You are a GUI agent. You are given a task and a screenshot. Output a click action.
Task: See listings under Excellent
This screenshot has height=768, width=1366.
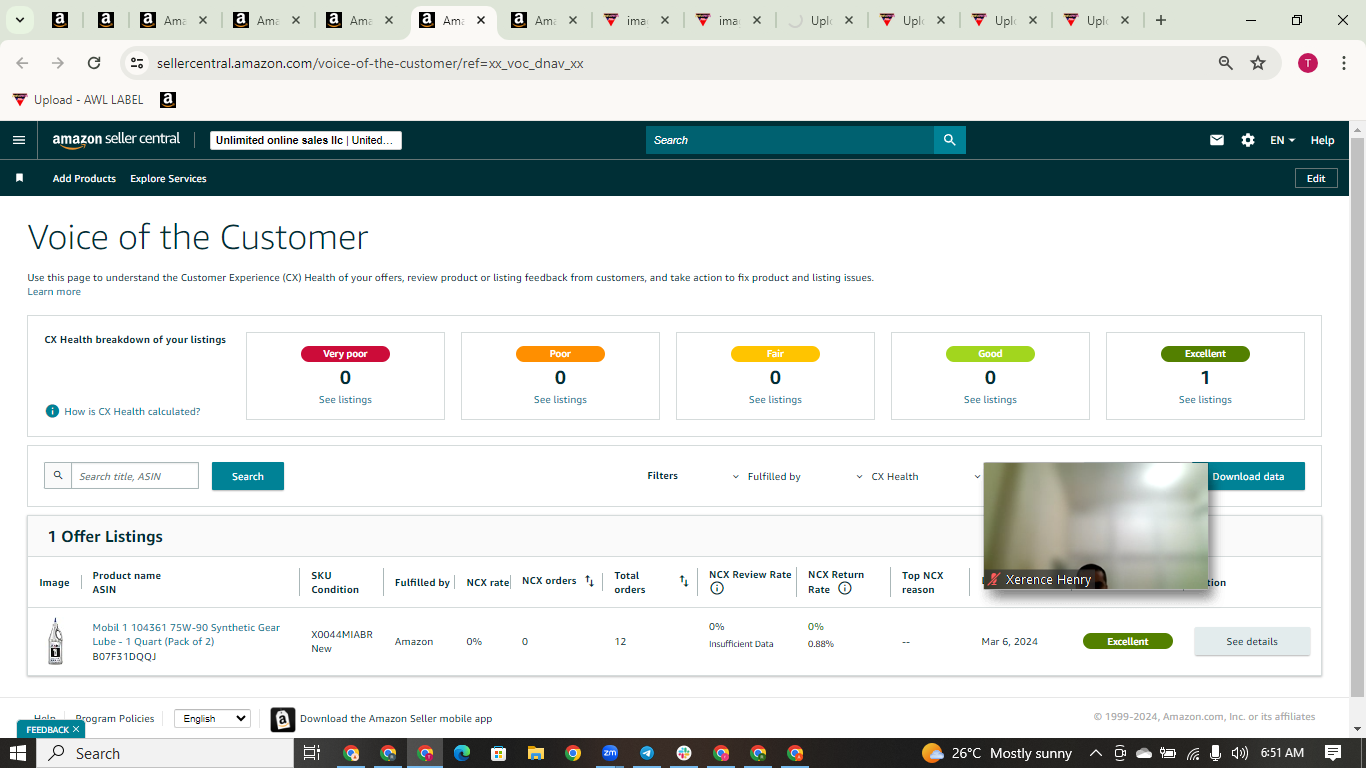point(1205,400)
